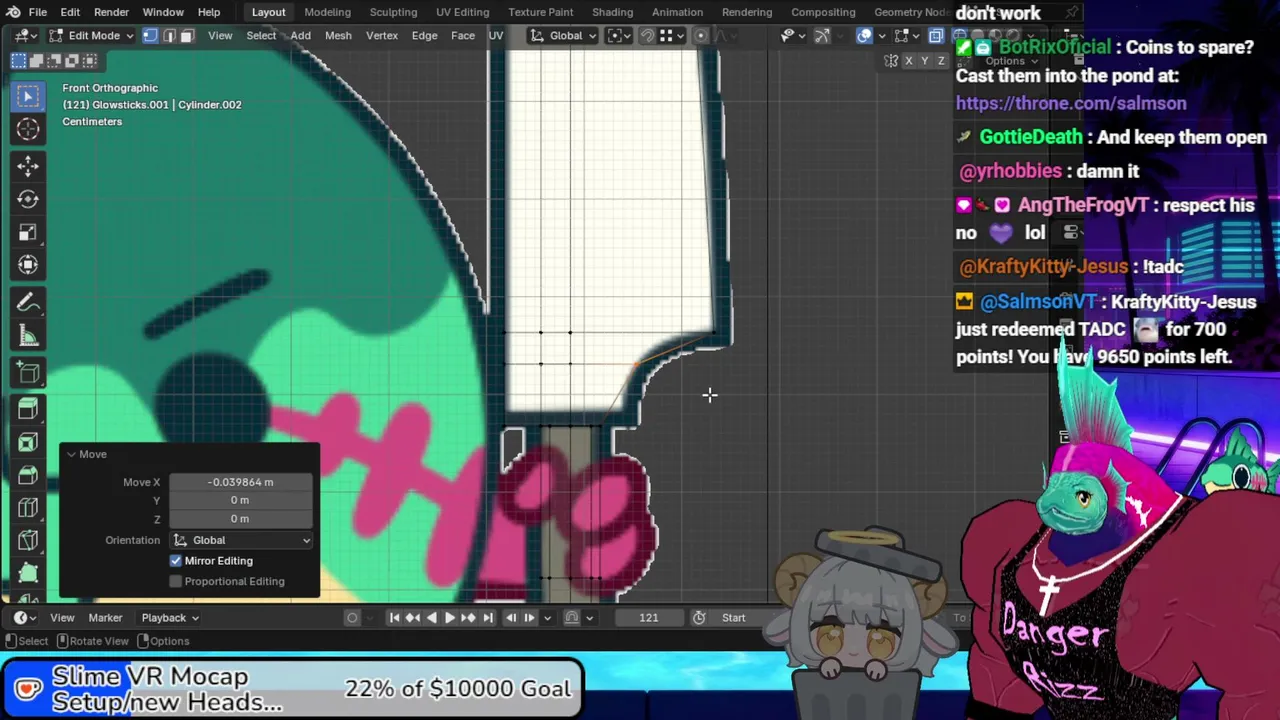Select the Transform tool

(x=28, y=265)
